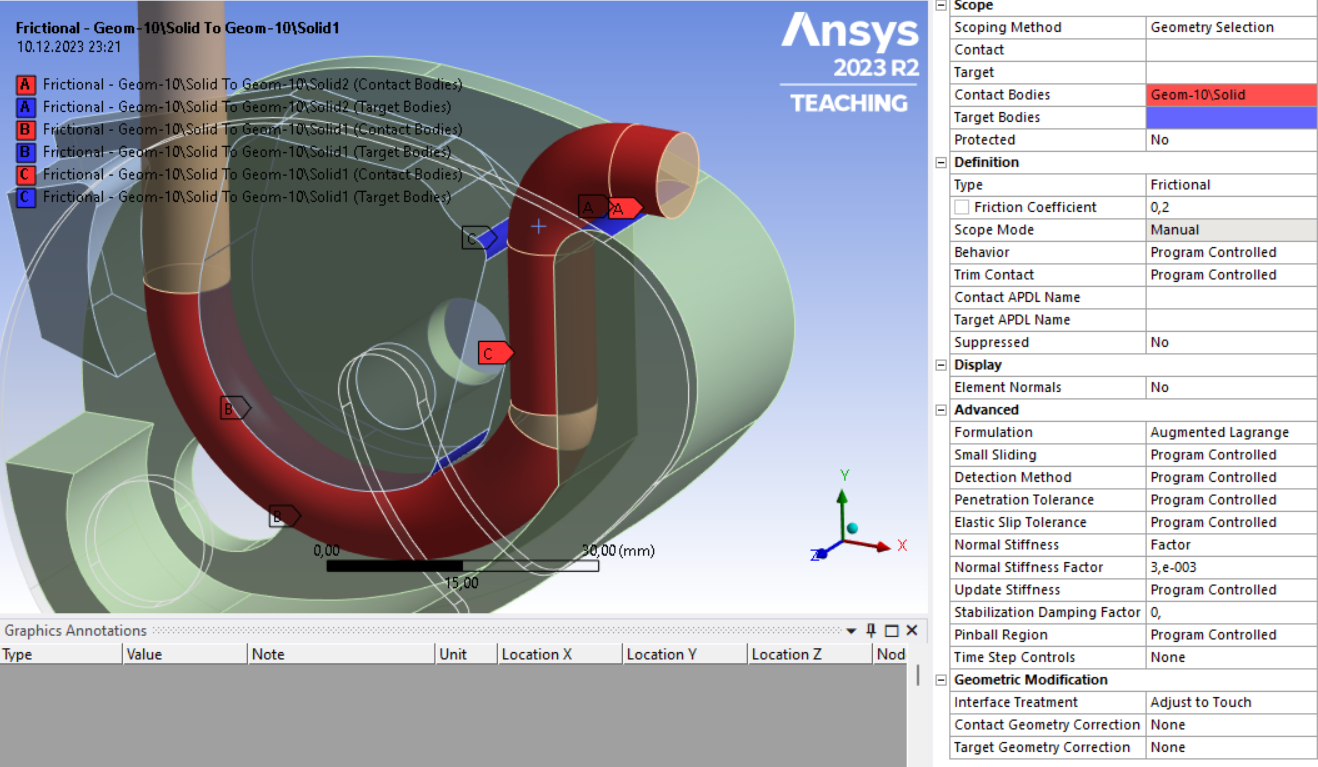Collapse the Definition section

(x=940, y=162)
